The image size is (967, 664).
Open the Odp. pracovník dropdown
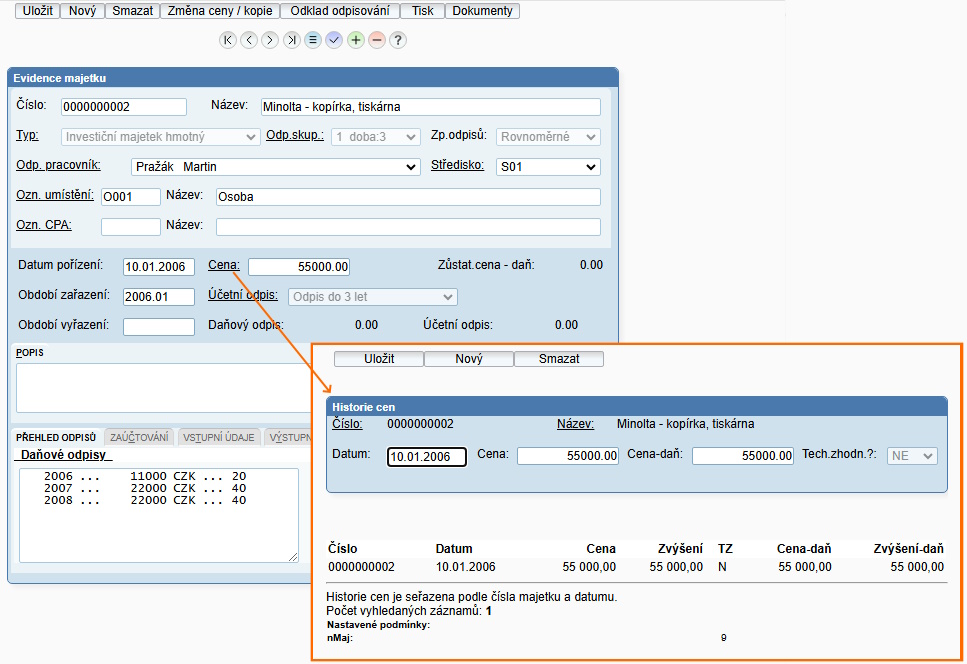coord(275,167)
